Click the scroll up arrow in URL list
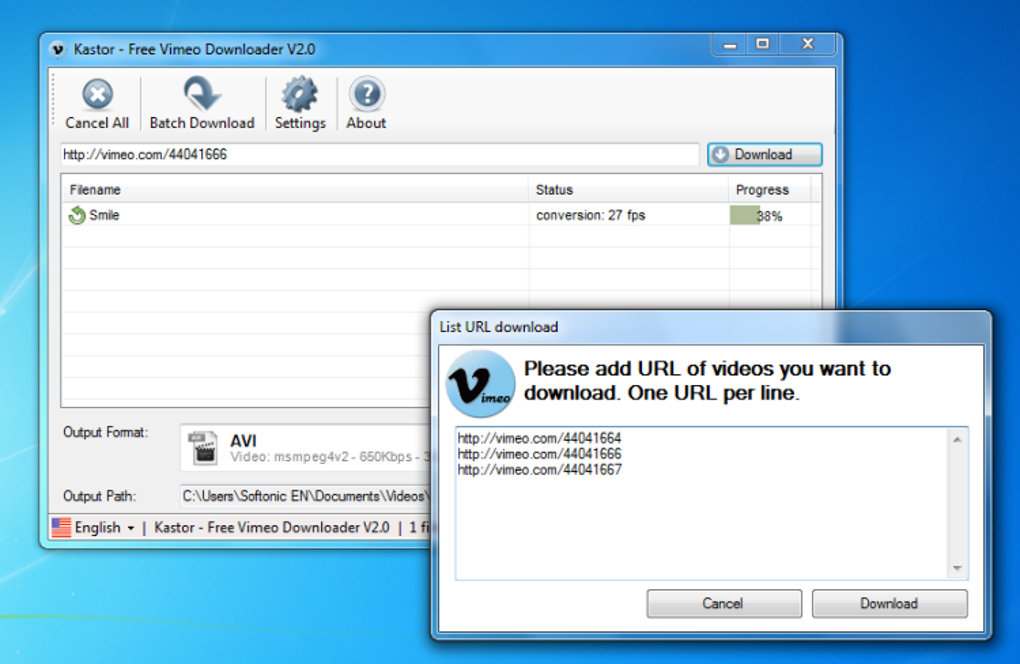The height and width of the screenshot is (664, 1020). [958, 440]
